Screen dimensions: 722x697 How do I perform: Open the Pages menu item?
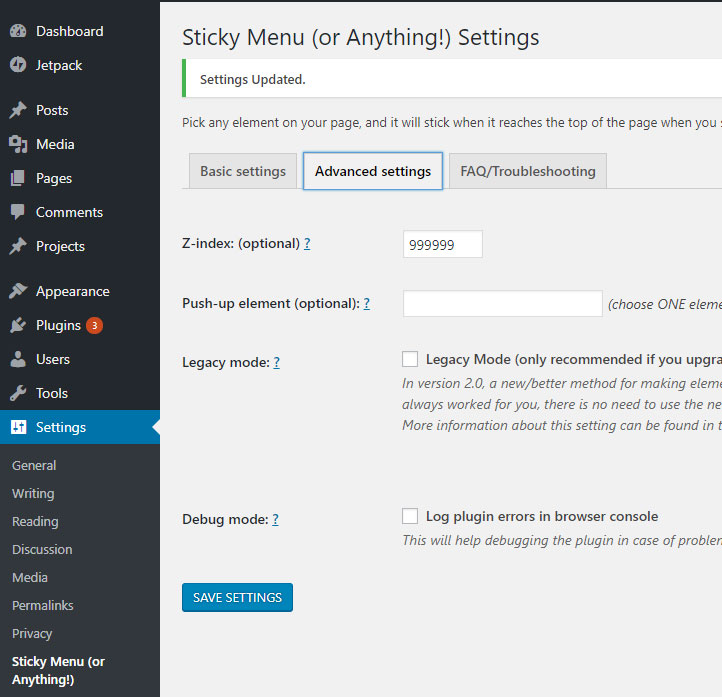[x=80, y=178]
